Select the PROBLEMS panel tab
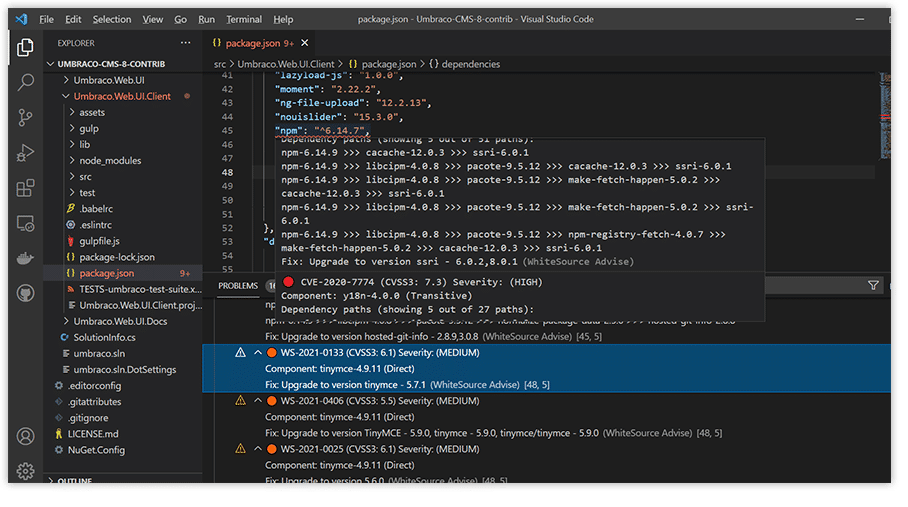The height and width of the screenshot is (507, 908). point(238,285)
